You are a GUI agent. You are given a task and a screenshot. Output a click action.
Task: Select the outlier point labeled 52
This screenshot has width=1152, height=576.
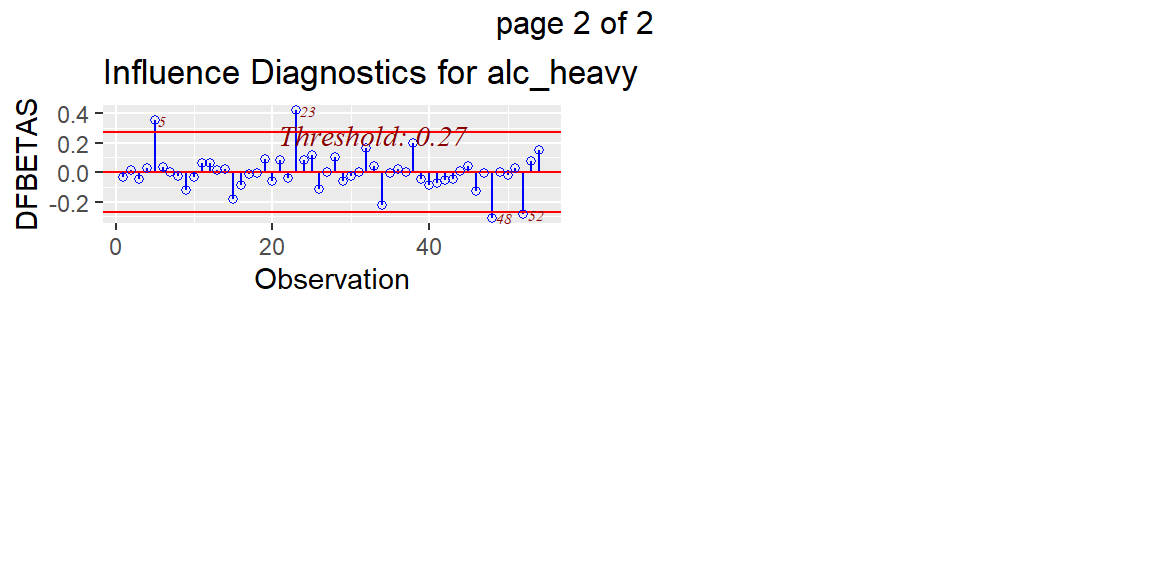523,214
